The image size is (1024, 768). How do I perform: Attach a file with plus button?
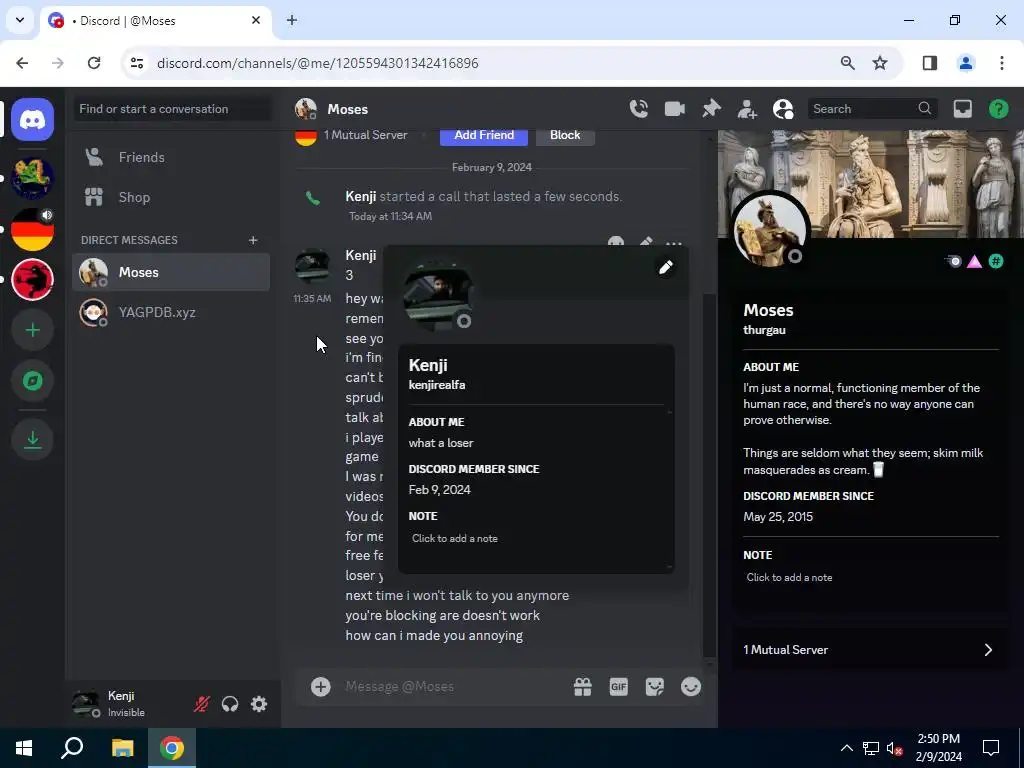pyautogui.click(x=321, y=686)
